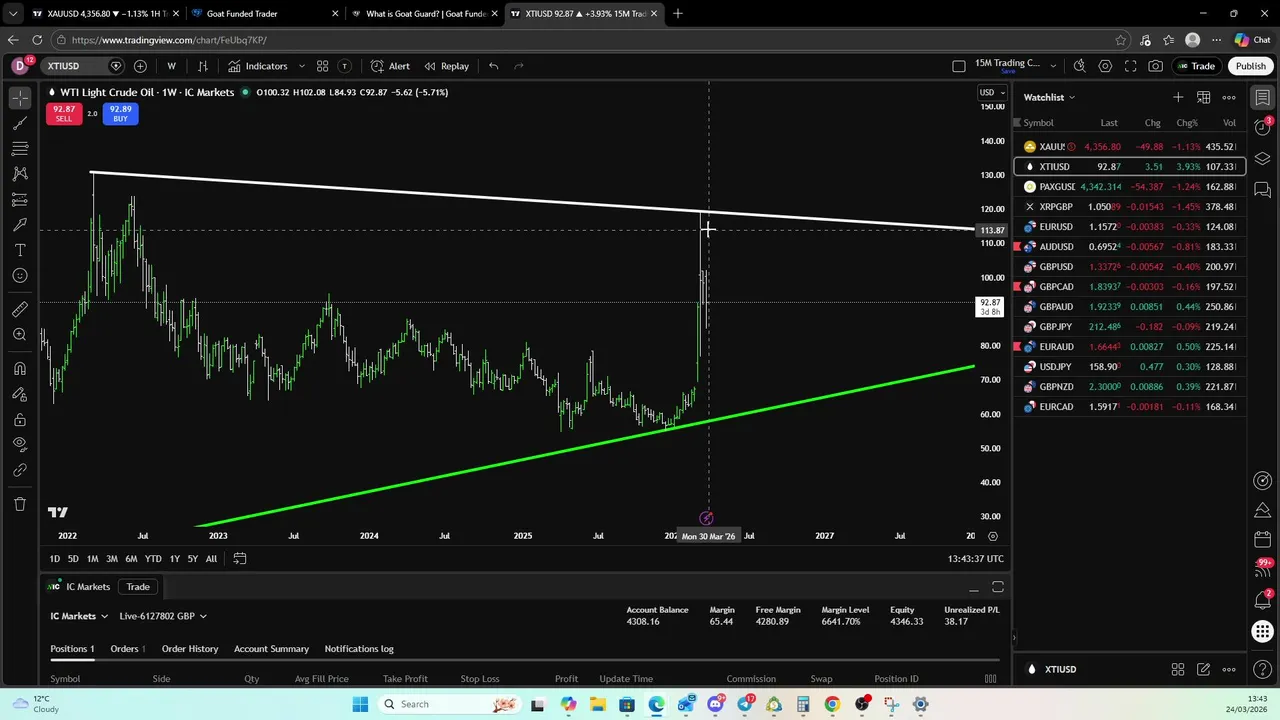Select the crosshair cursor tool
This screenshot has width=1280, height=720.
point(20,98)
